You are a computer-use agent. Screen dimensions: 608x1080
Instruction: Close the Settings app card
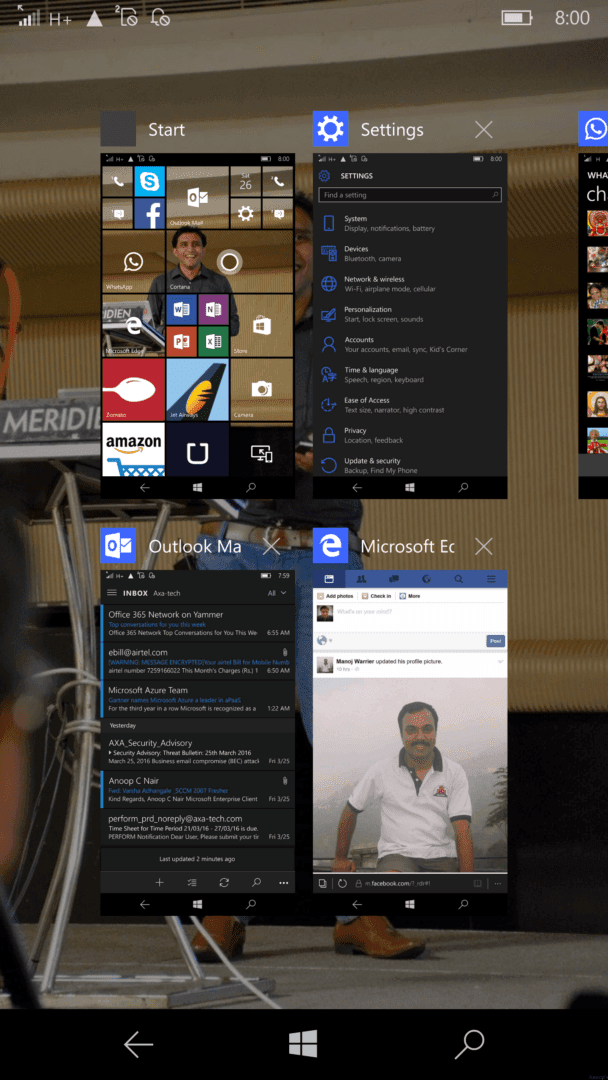[484, 129]
